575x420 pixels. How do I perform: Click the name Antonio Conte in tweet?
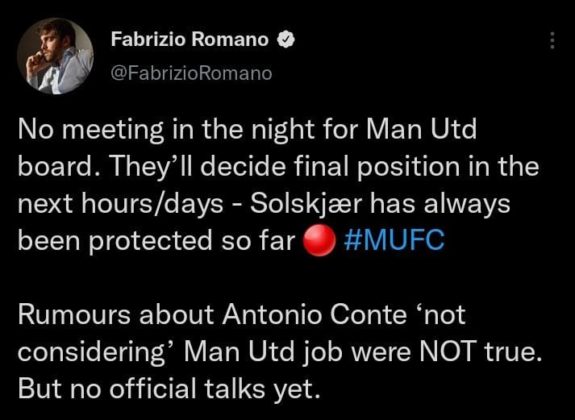[315, 315]
